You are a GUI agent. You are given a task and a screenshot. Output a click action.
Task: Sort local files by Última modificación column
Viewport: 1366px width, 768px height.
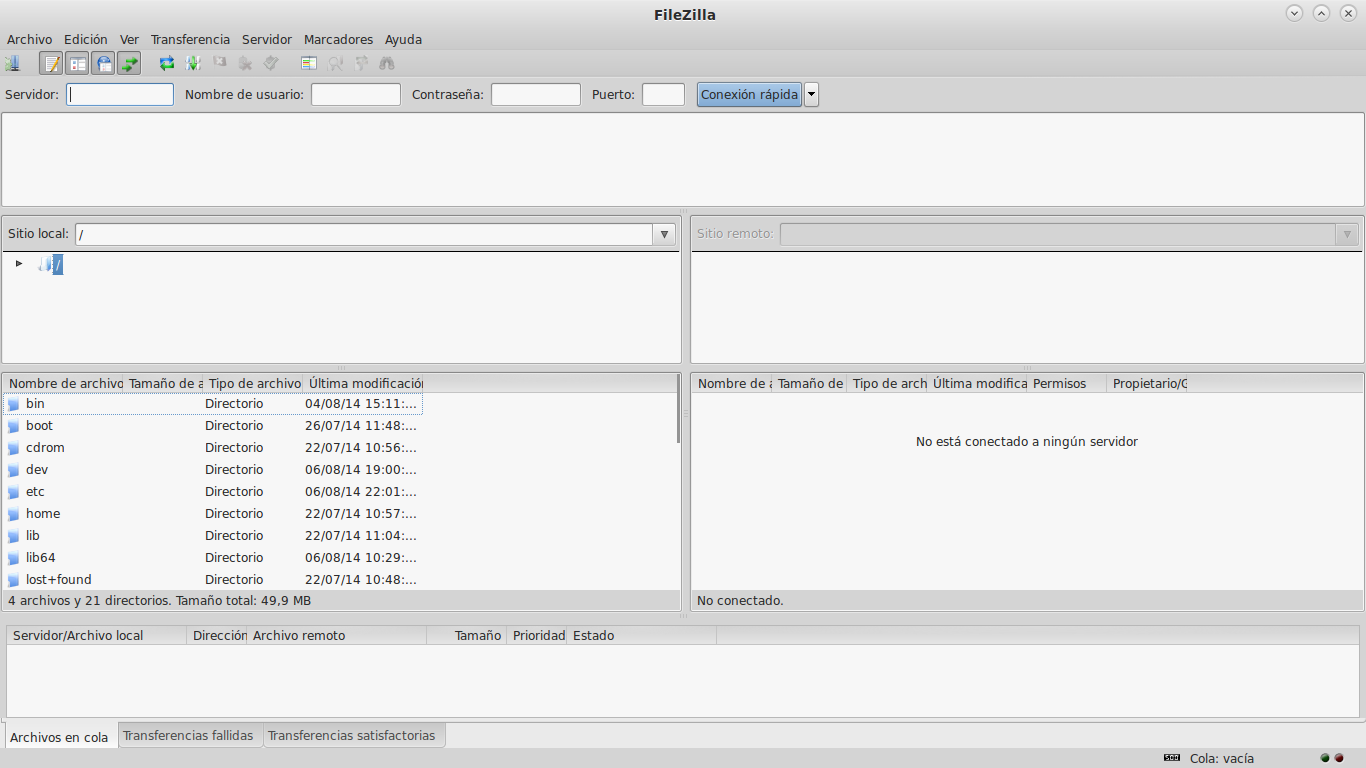tap(364, 383)
